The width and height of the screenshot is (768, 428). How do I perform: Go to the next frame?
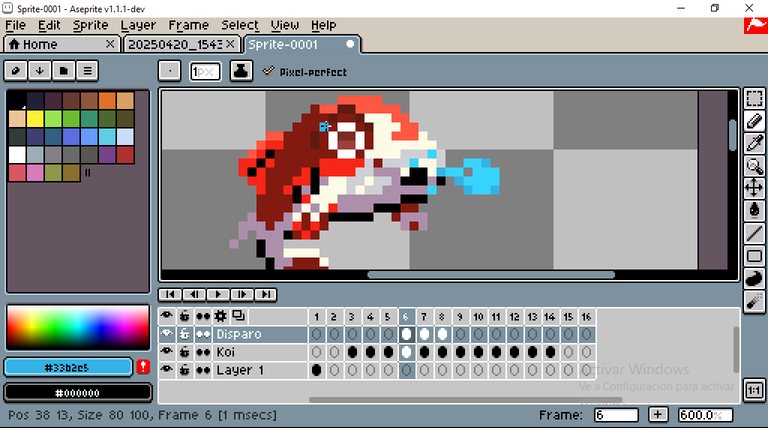click(x=241, y=294)
